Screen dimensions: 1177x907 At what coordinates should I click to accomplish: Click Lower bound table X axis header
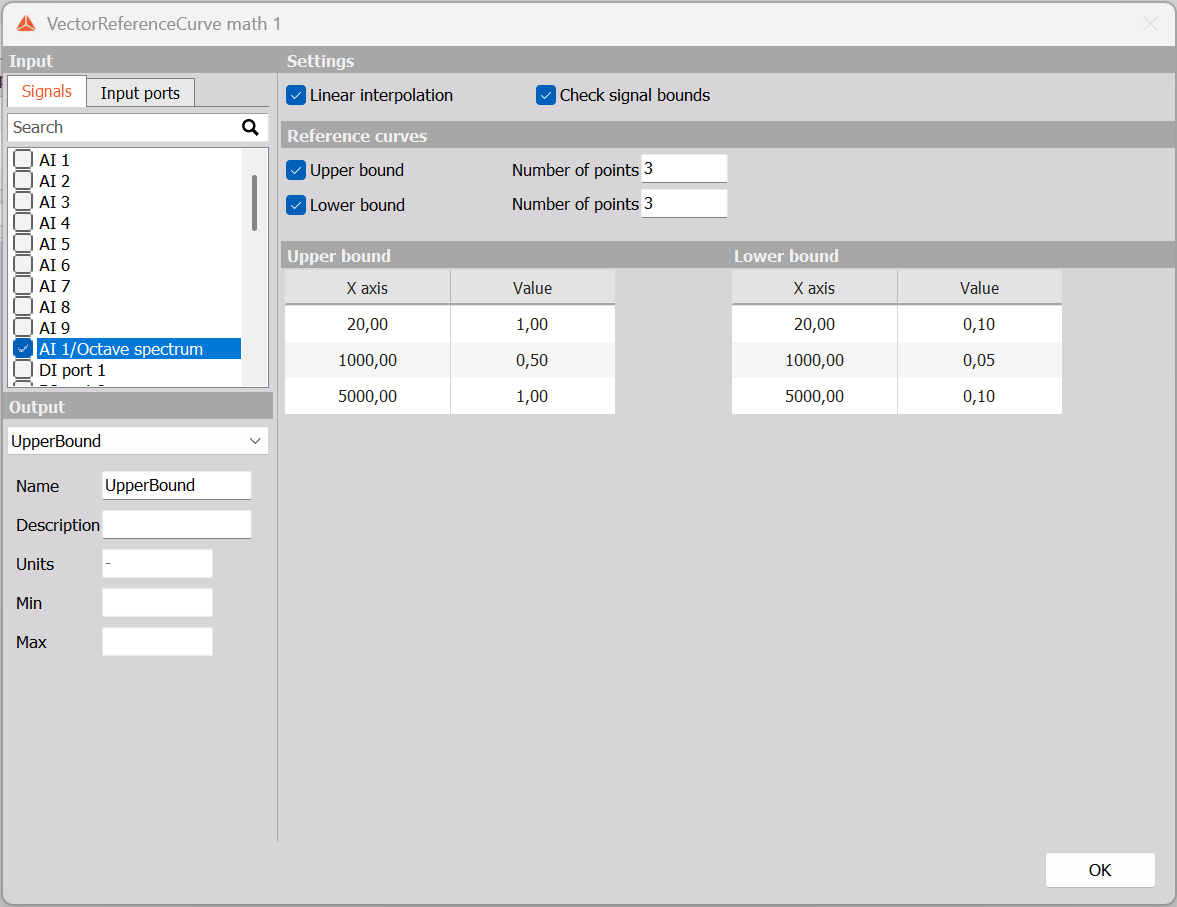(814, 288)
